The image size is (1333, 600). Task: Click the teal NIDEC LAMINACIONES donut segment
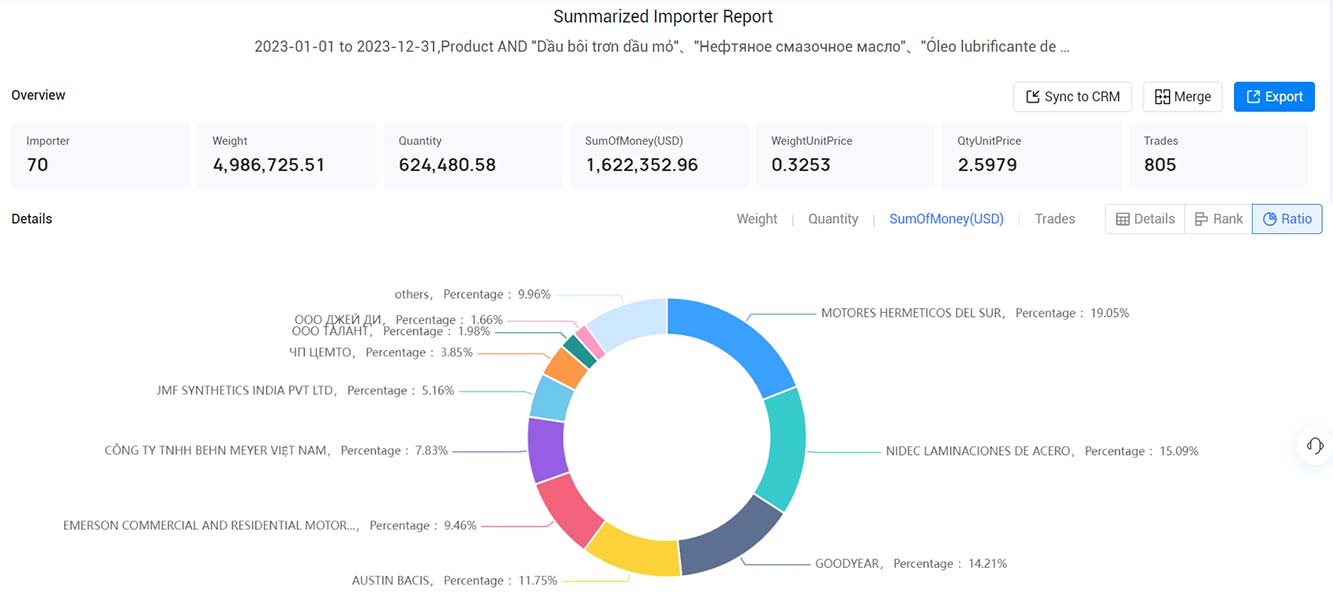787,448
